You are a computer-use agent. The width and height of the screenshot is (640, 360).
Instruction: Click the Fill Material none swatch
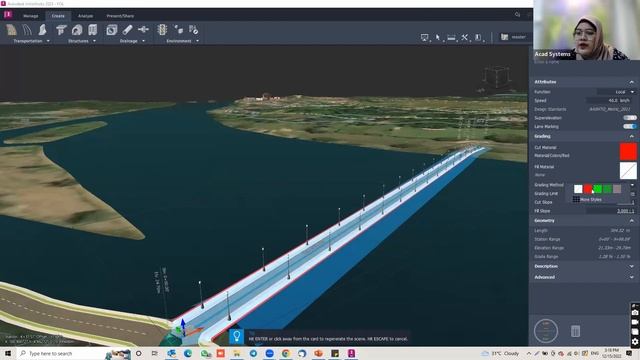[628, 171]
